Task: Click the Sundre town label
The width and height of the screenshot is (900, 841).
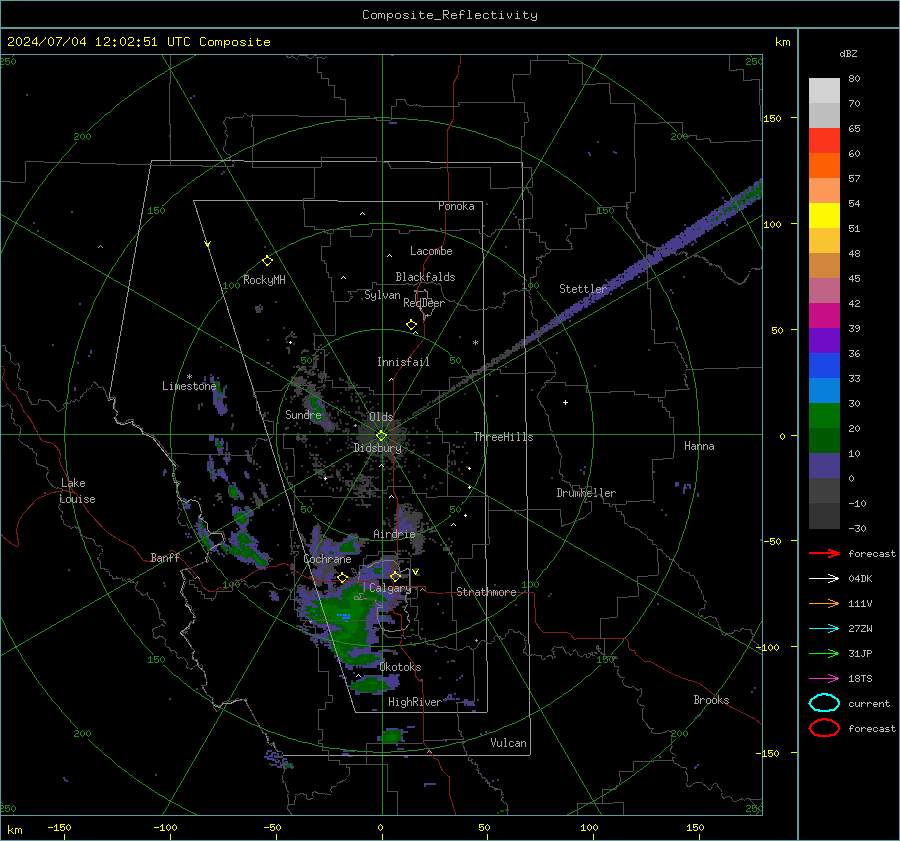Action: tap(303, 414)
